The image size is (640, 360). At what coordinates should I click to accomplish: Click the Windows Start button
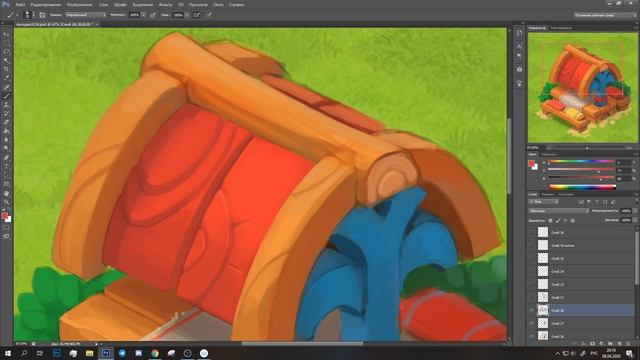(8, 353)
